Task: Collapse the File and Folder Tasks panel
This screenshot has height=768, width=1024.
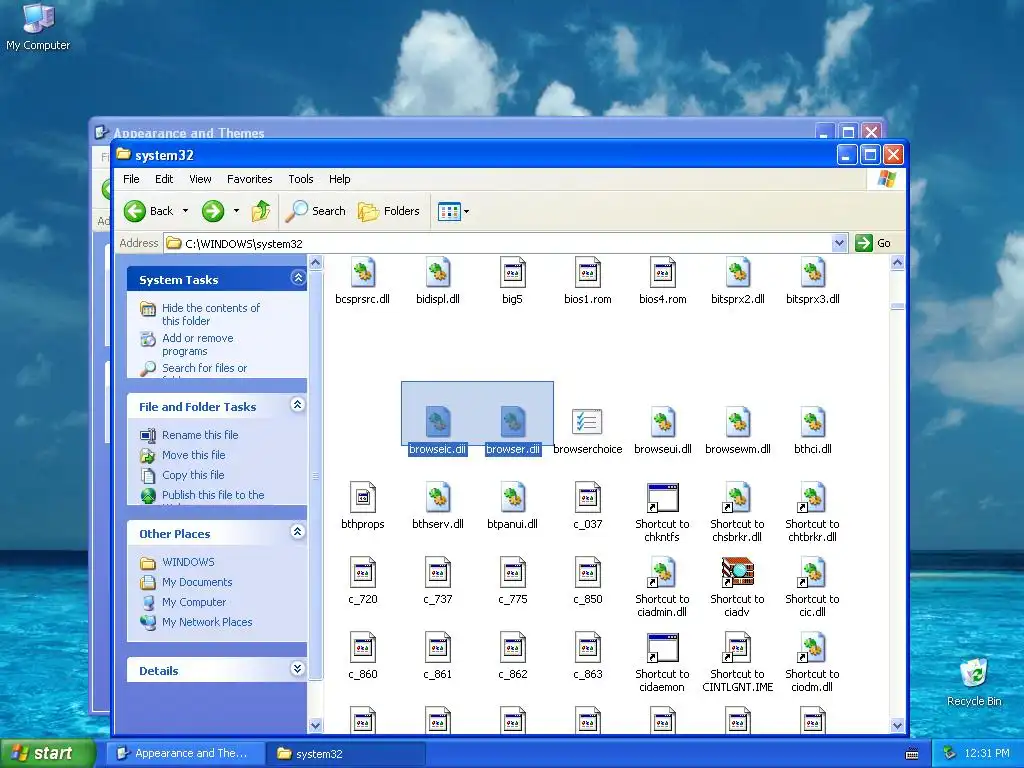Action: tap(298, 405)
